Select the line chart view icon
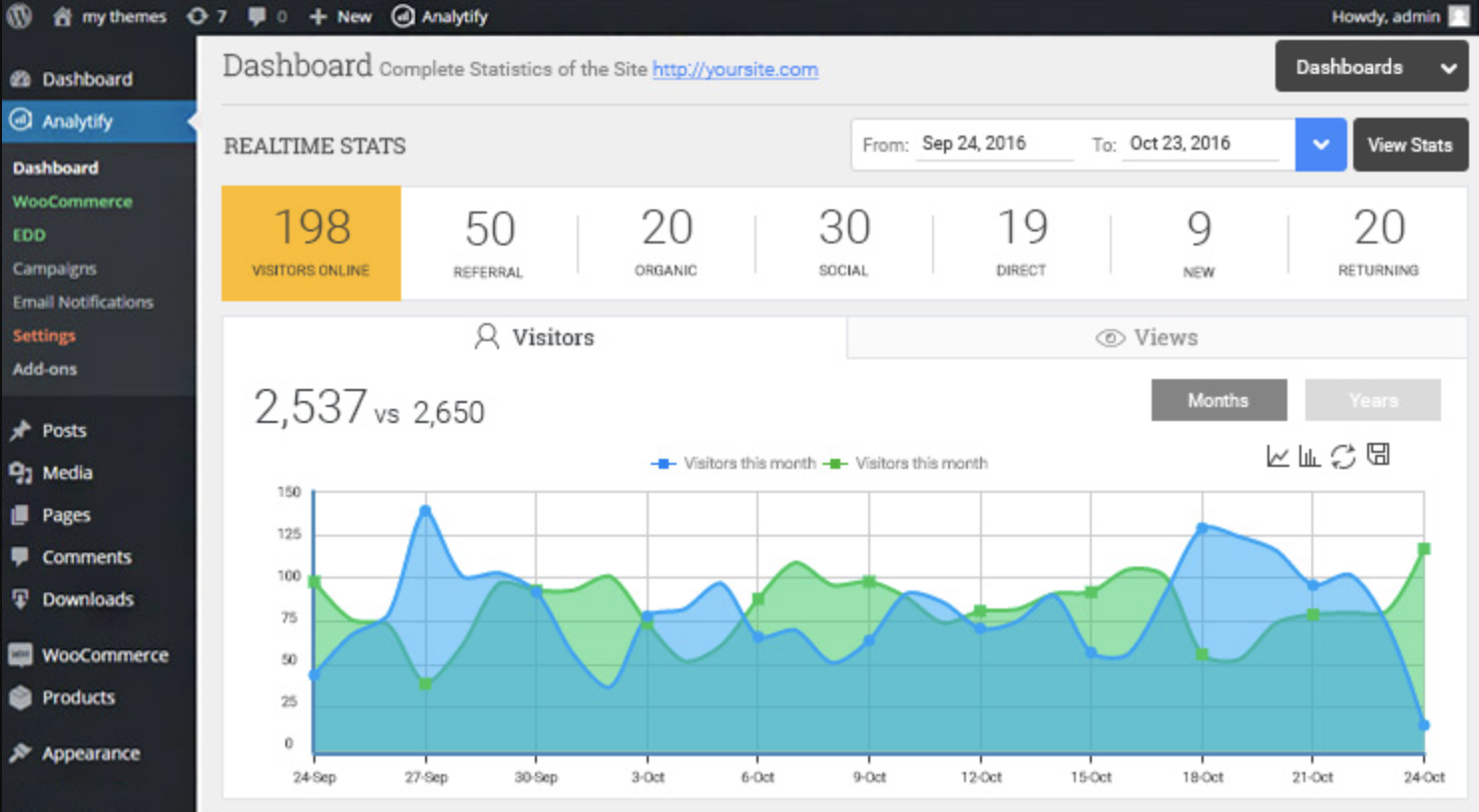This screenshot has height=812, width=1479. 1278,455
